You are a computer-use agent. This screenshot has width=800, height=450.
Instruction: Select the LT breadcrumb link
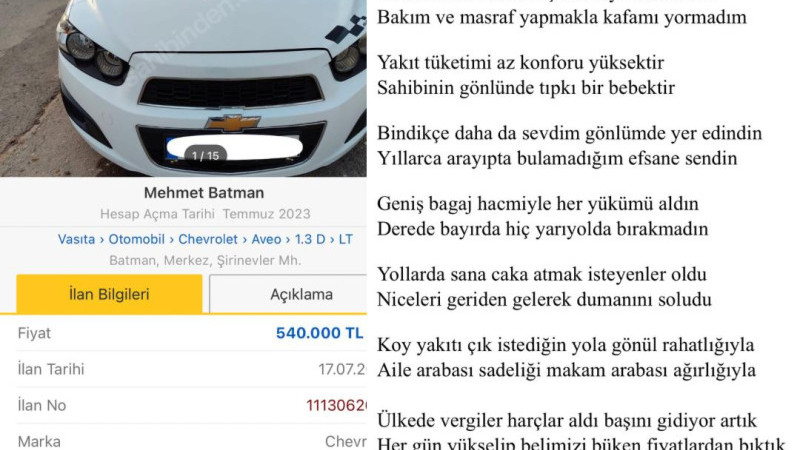345,239
